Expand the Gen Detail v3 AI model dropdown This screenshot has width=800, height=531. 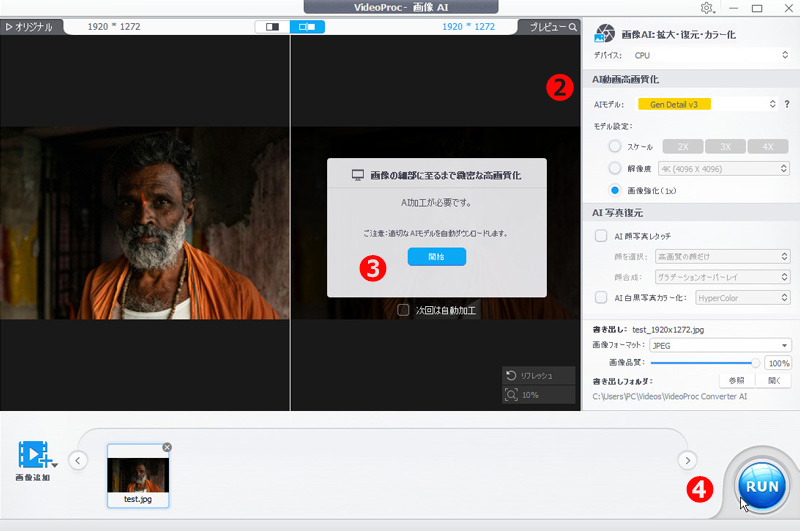coord(710,104)
